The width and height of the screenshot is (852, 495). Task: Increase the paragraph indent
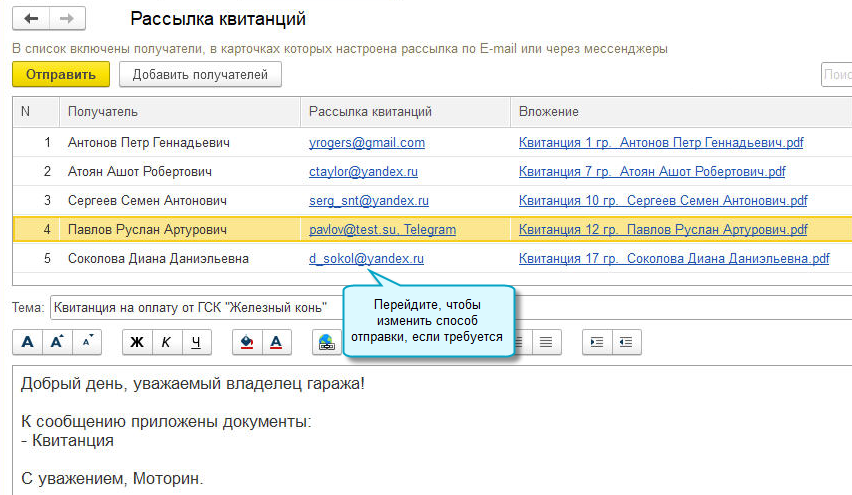click(597, 342)
